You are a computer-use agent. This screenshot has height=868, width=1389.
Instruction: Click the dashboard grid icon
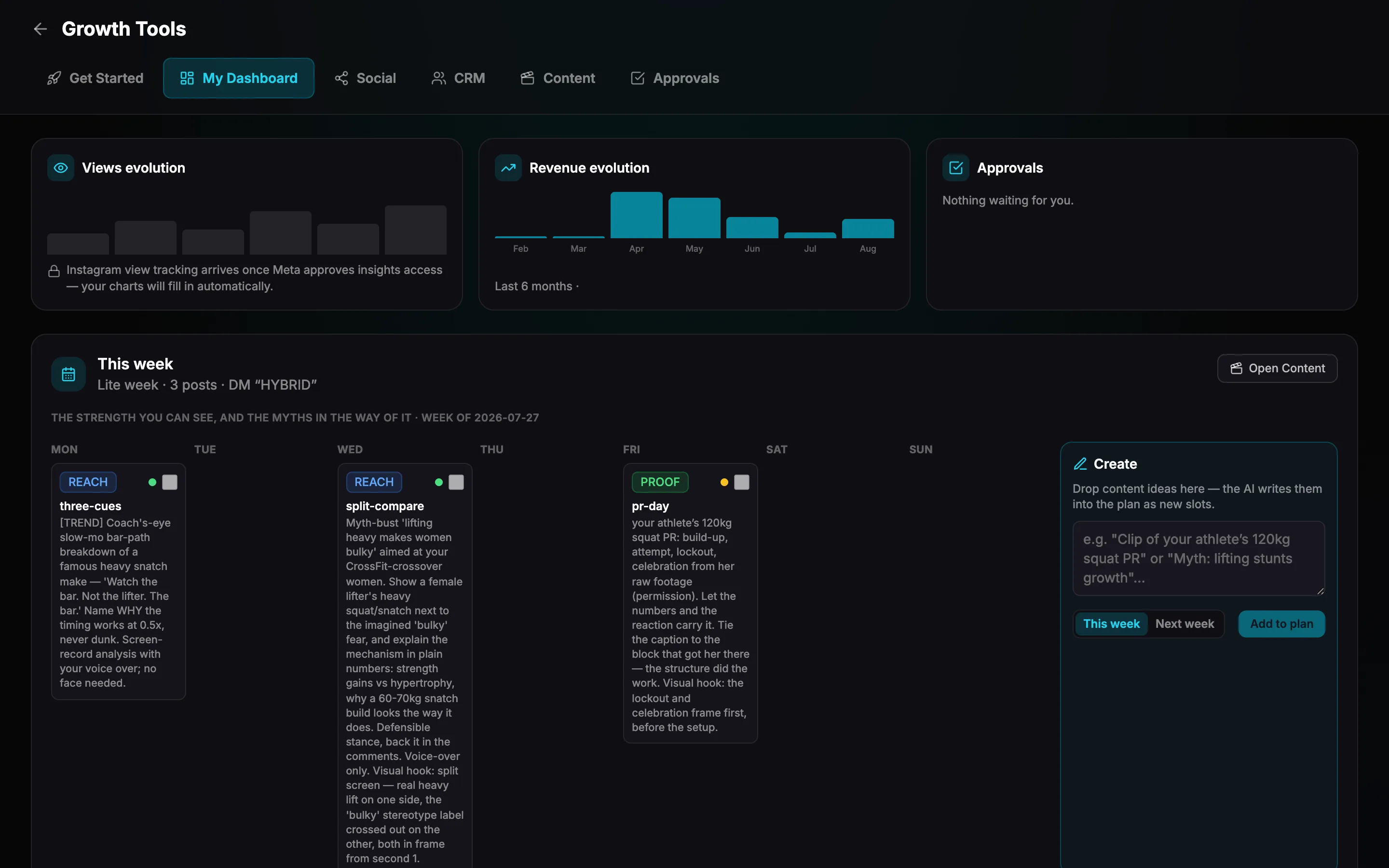pos(187,78)
